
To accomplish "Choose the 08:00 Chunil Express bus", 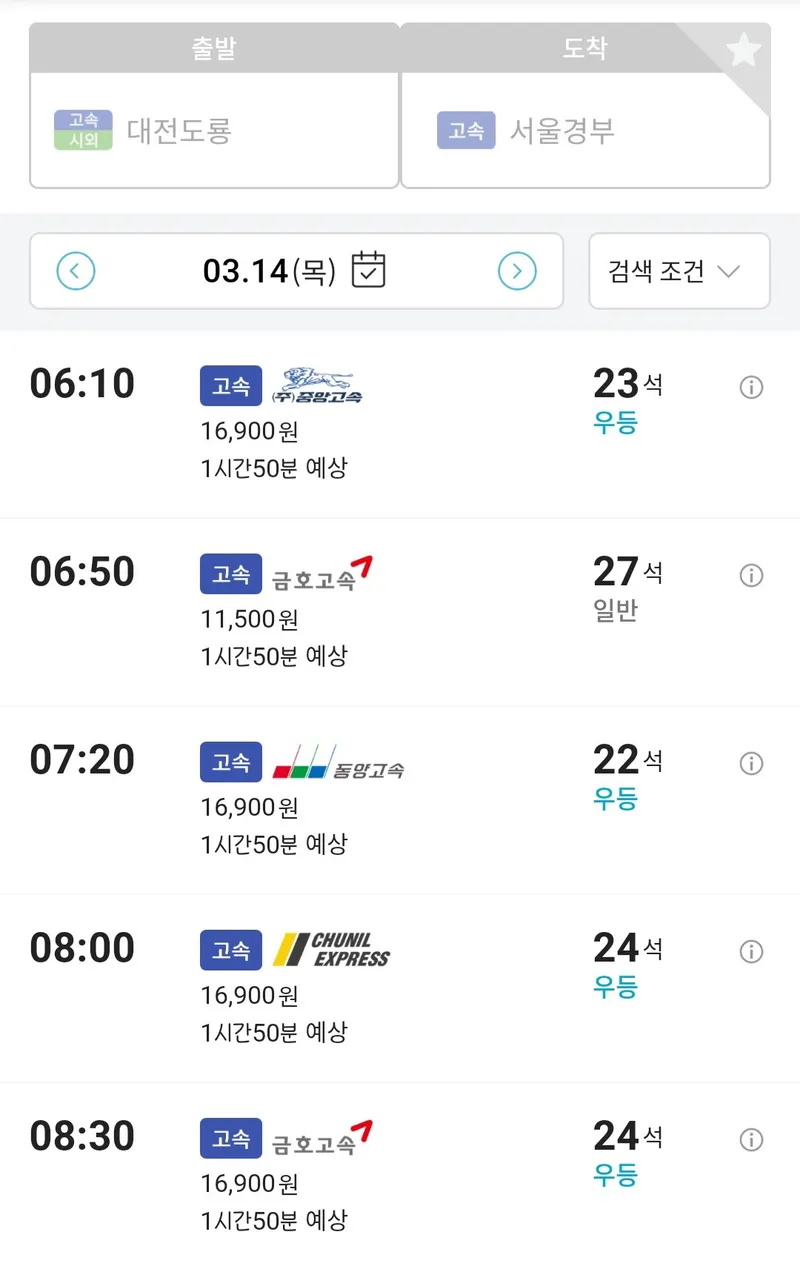I will click(x=400, y=988).
